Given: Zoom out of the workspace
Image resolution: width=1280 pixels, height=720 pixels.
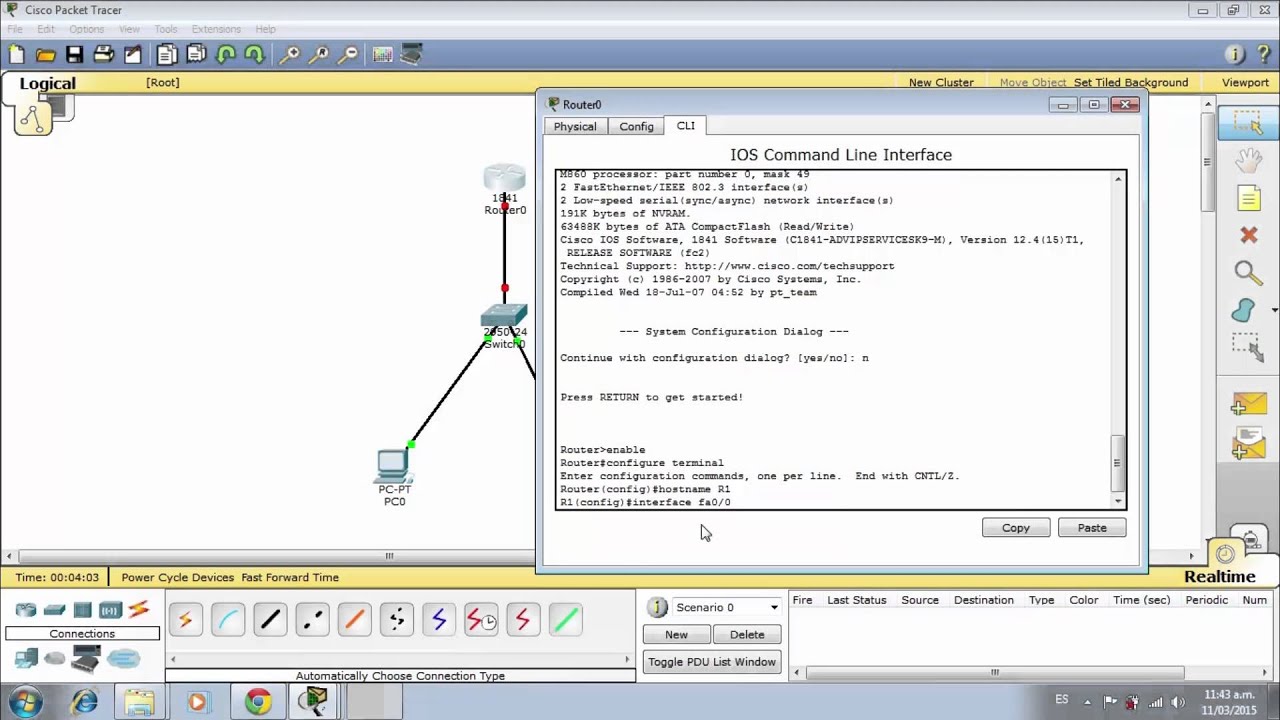Looking at the screenshot, I should (348, 55).
